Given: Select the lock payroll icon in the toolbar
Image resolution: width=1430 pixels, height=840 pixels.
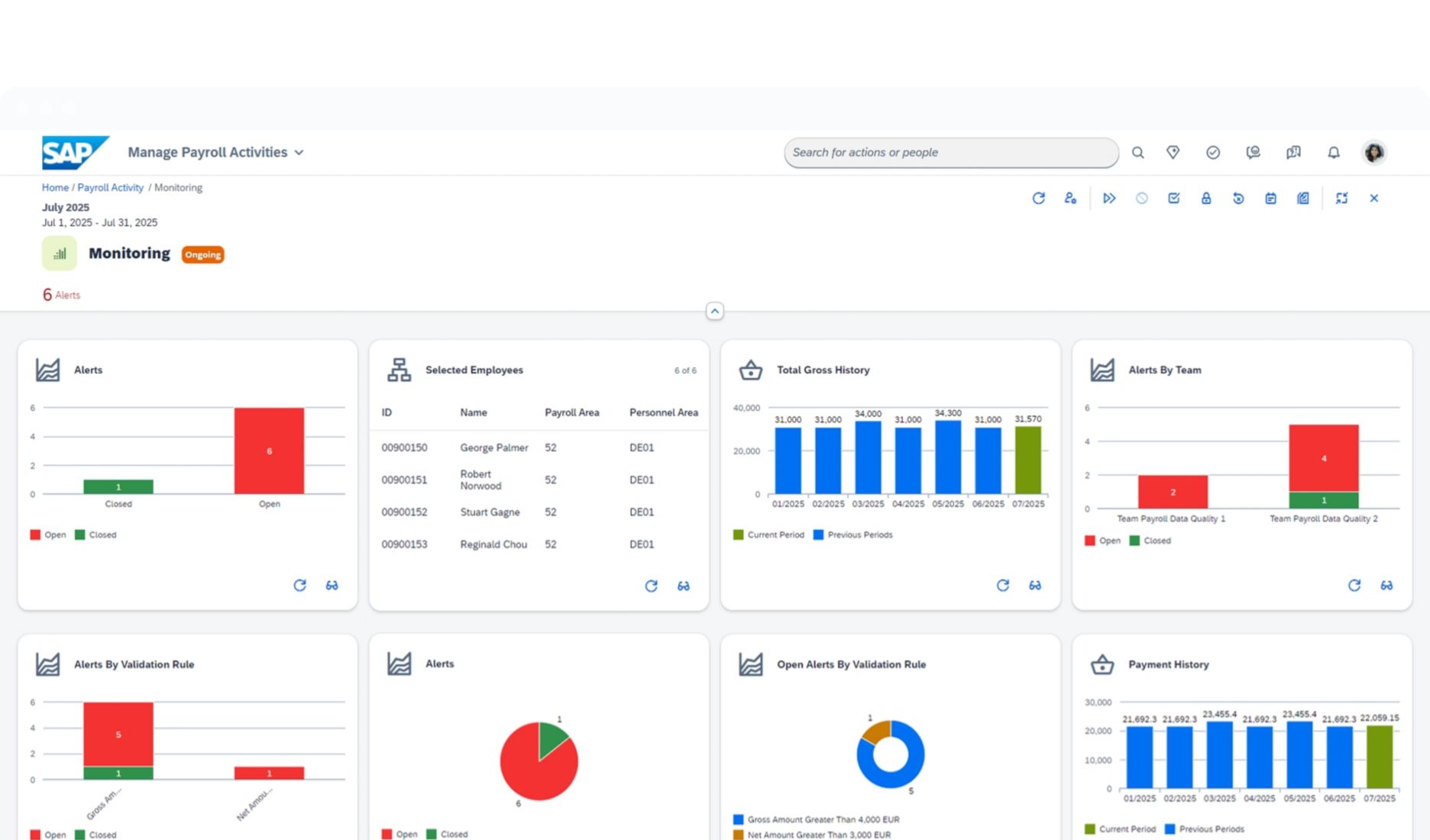Looking at the screenshot, I should click(x=1206, y=198).
